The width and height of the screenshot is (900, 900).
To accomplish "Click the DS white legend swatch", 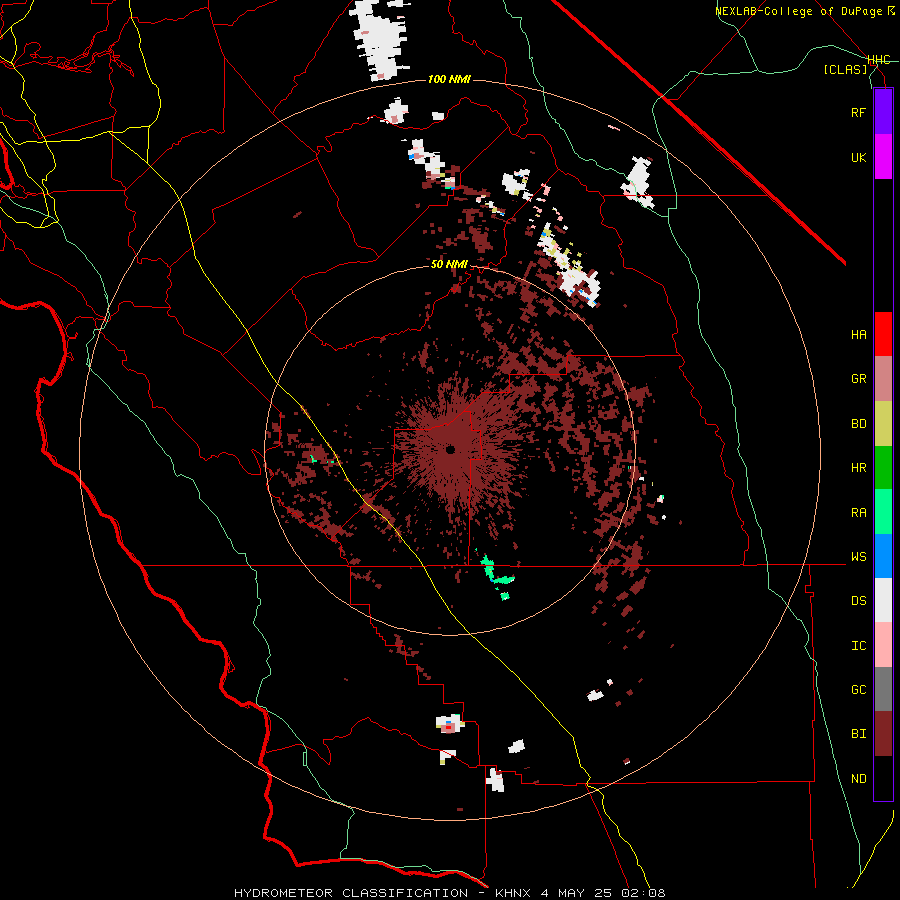I will (x=883, y=600).
